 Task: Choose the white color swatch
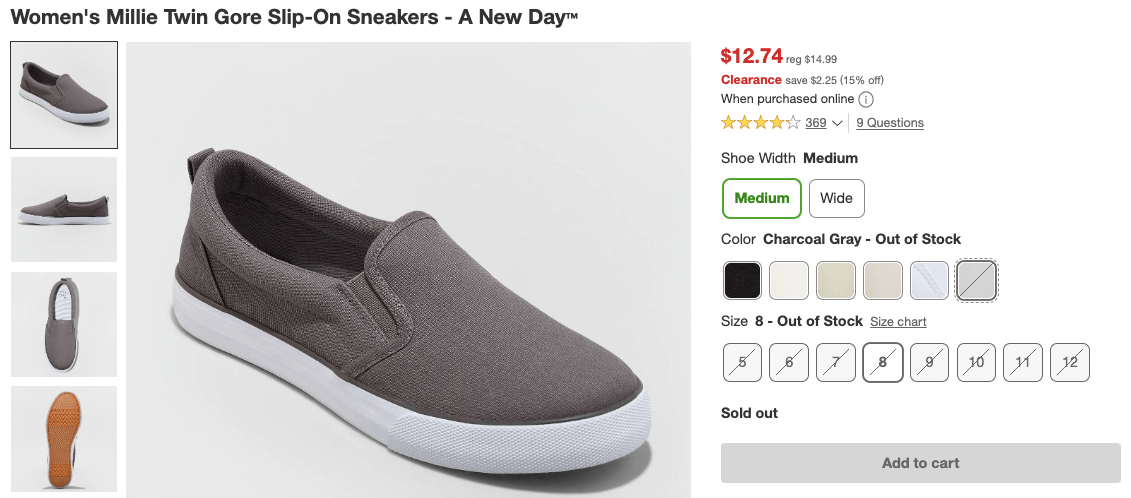789,281
